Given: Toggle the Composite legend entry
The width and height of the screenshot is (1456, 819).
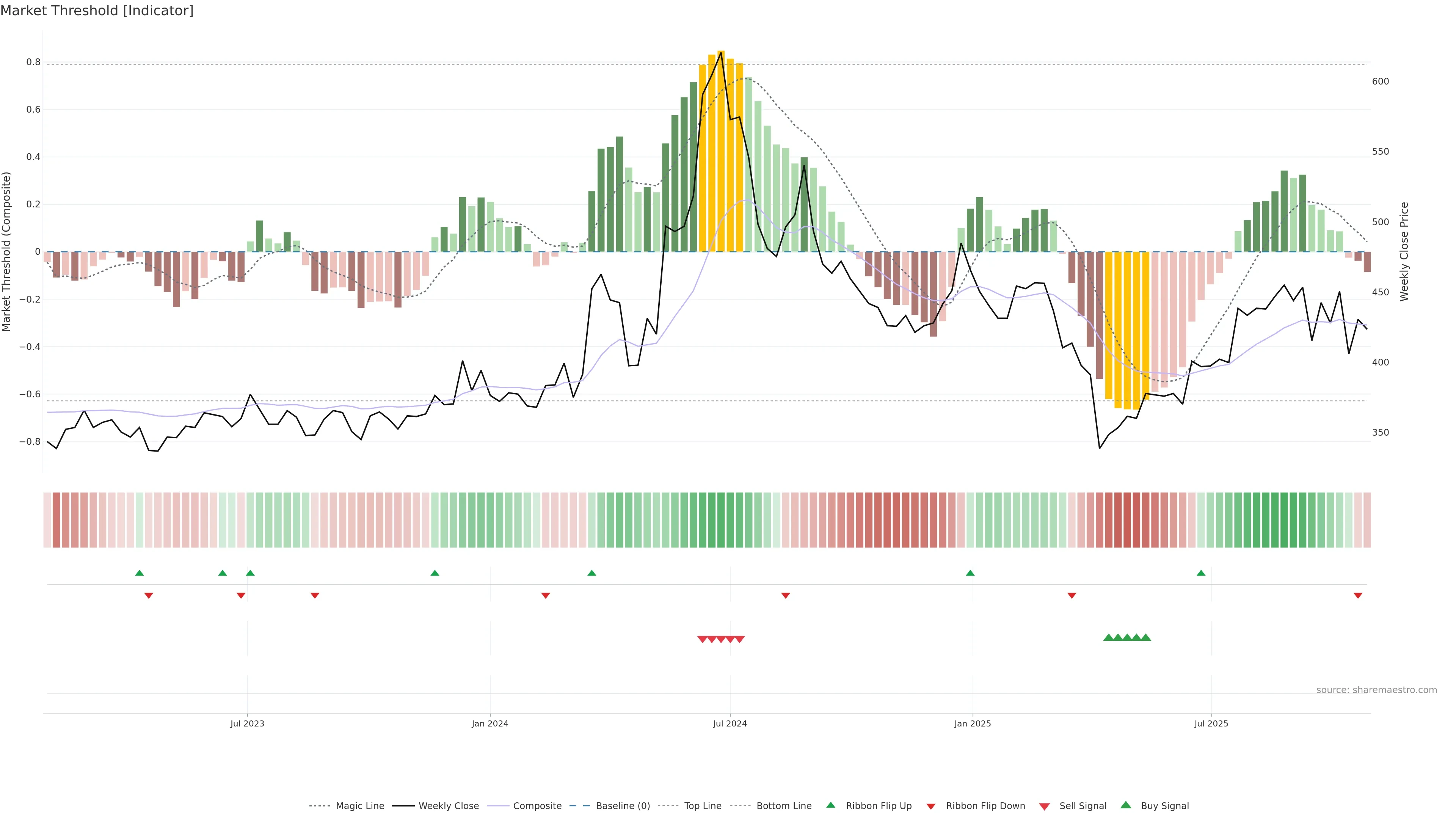Looking at the screenshot, I should 537,806.
